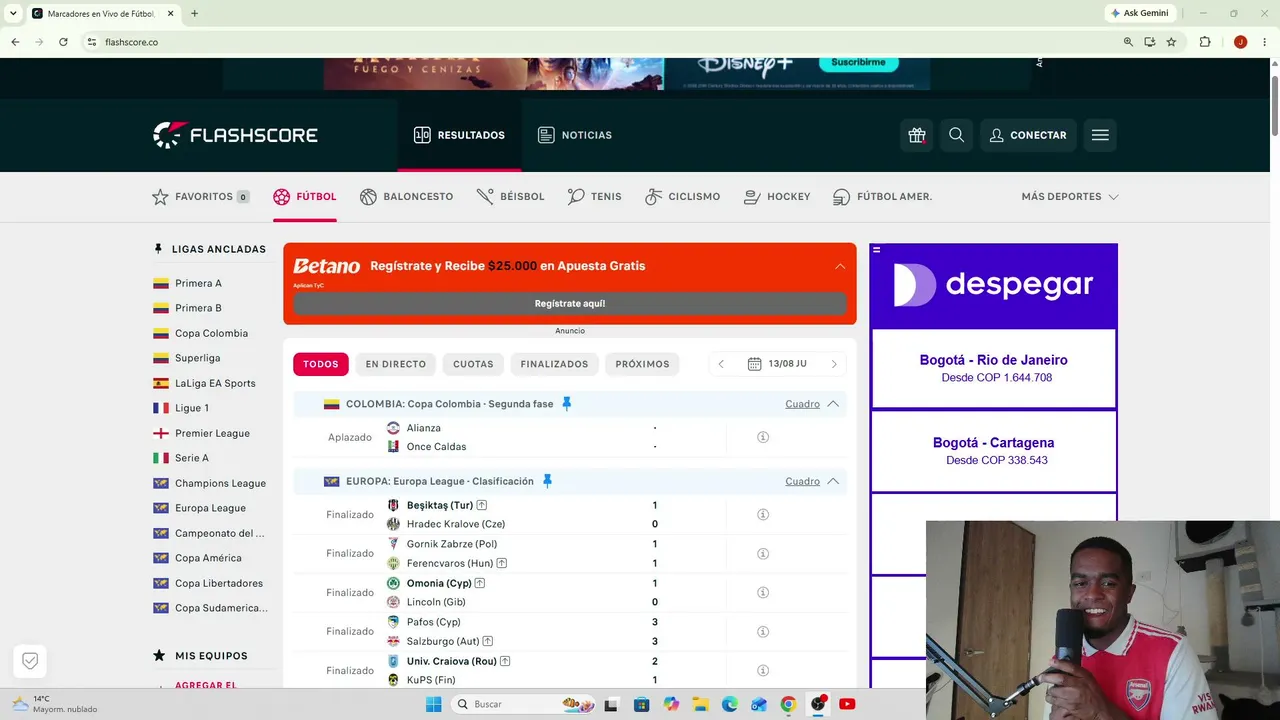Screen dimensions: 1280x720
Task: Open a new Chrome tab
Action: click(194, 14)
